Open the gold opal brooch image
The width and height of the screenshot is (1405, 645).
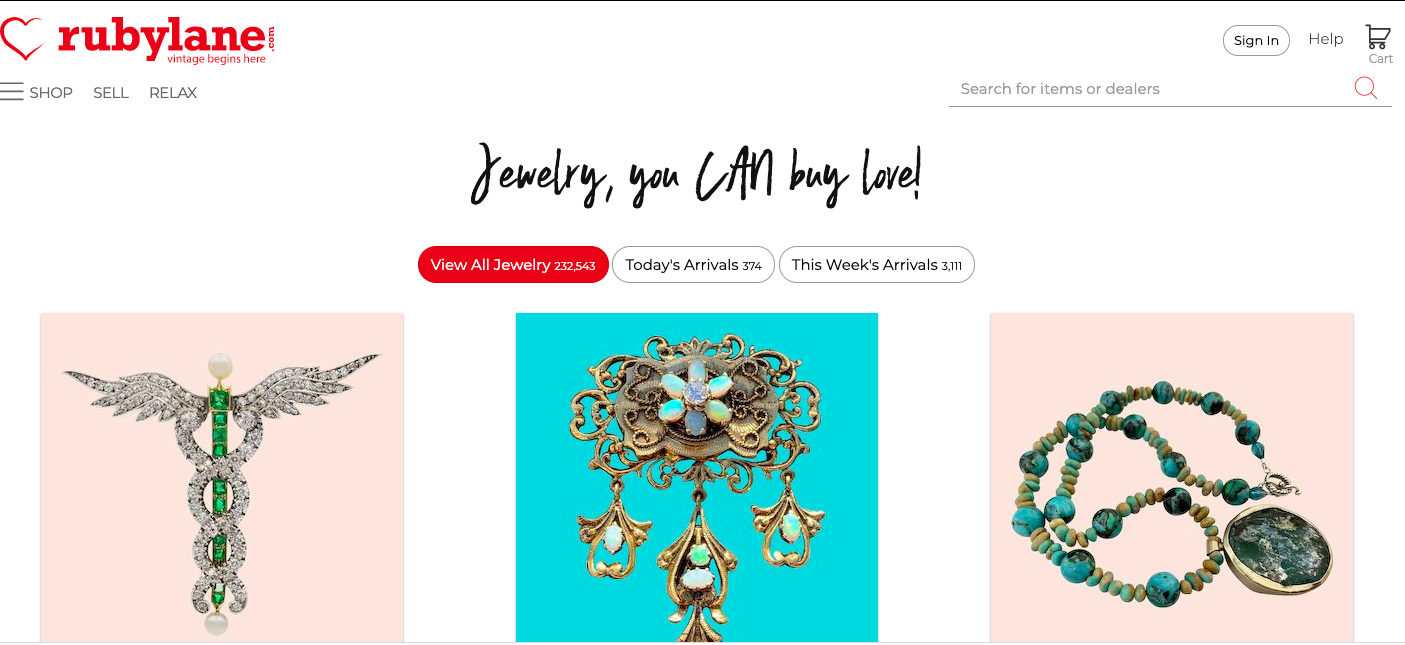697,477
